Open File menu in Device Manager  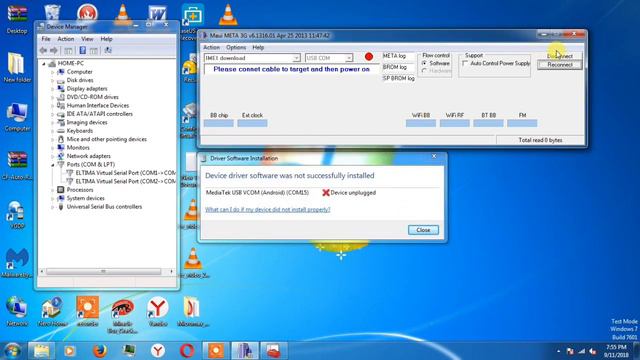pyautogui.click(x=46, y=39)
